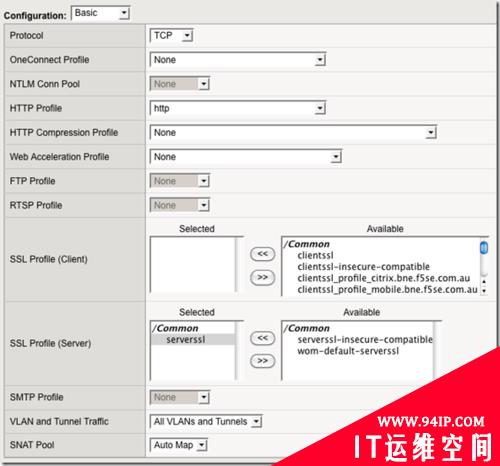This screenshot has height=466, width=500.
Task: Click << button for SSL Profile (Server)
Action: pyautogui.click(x=262, y=338)
